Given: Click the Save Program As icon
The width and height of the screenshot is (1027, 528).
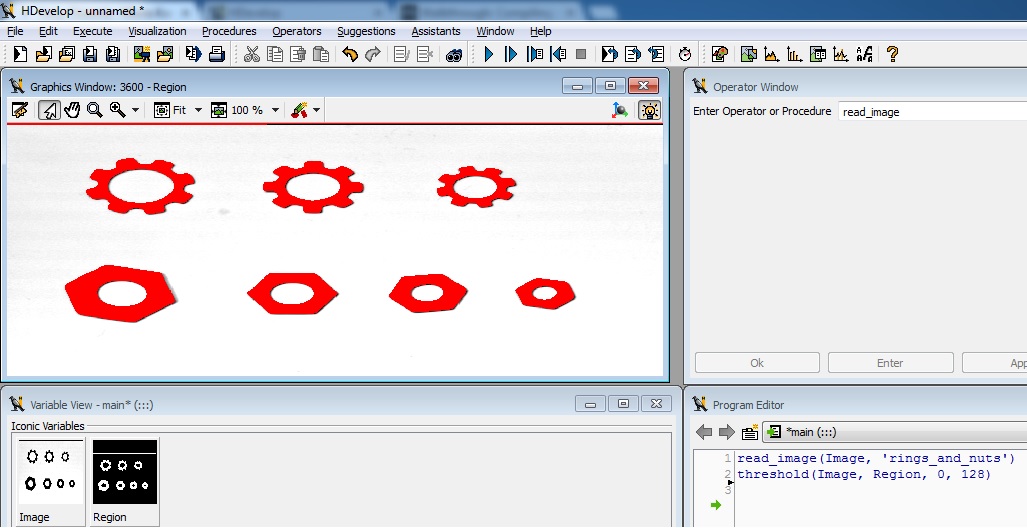Looking at the screenshot, I should coord(113,54).
